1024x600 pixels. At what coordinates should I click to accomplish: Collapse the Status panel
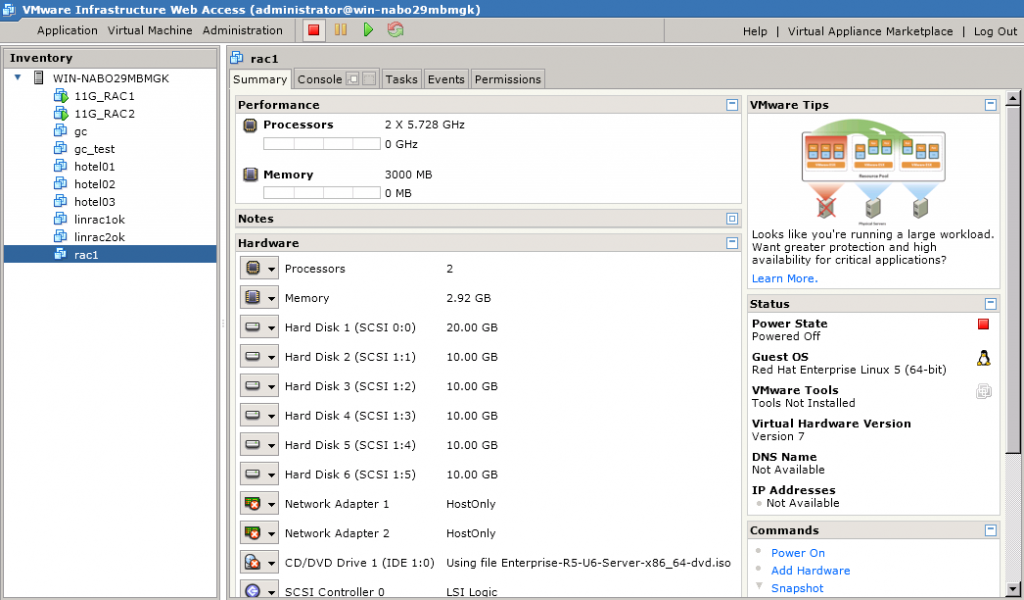tap(990, 302)
